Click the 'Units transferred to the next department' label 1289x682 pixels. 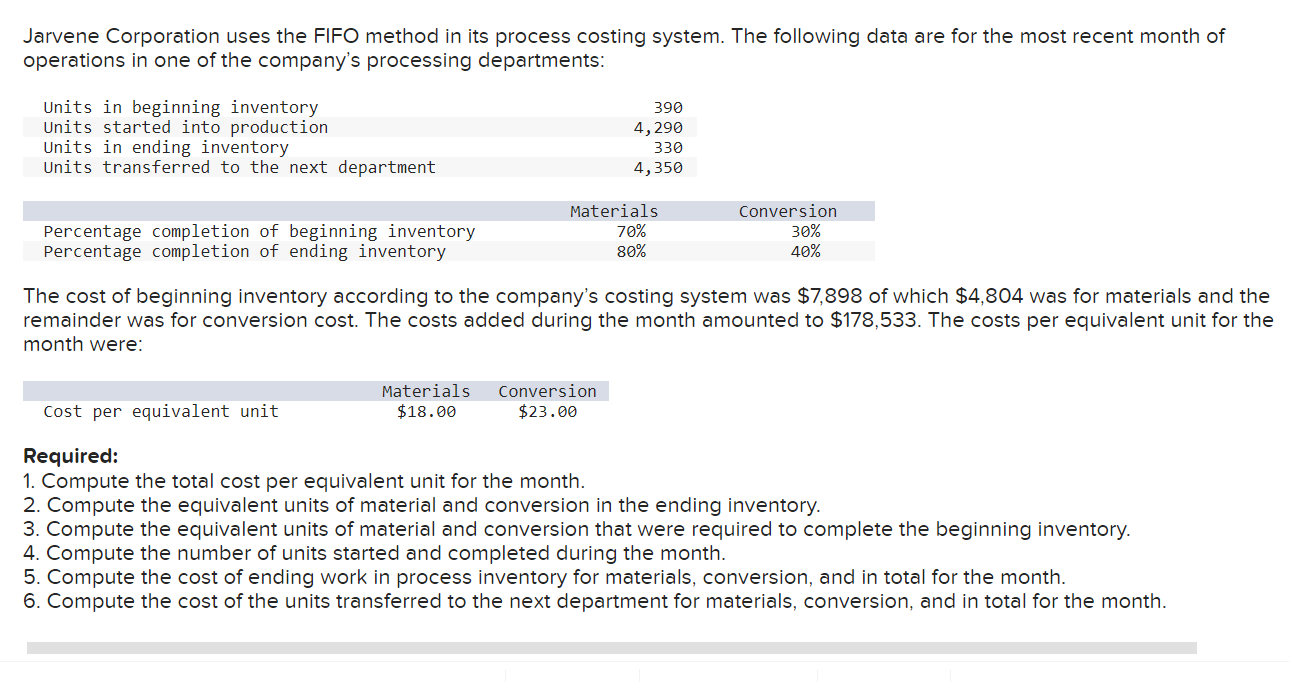coord(240,167)
